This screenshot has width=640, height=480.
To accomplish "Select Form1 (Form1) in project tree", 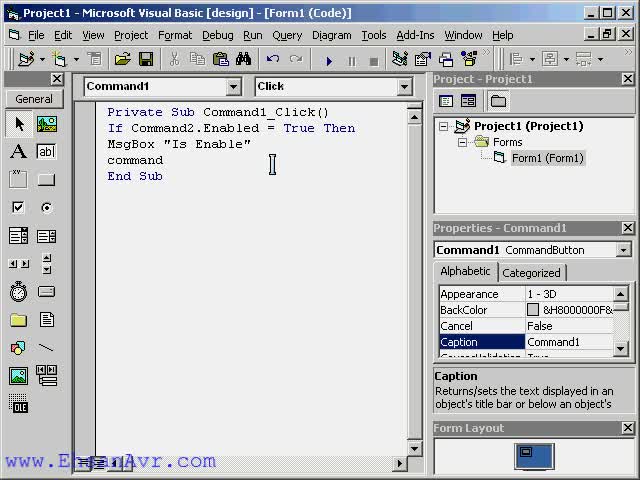I will 548,158.
